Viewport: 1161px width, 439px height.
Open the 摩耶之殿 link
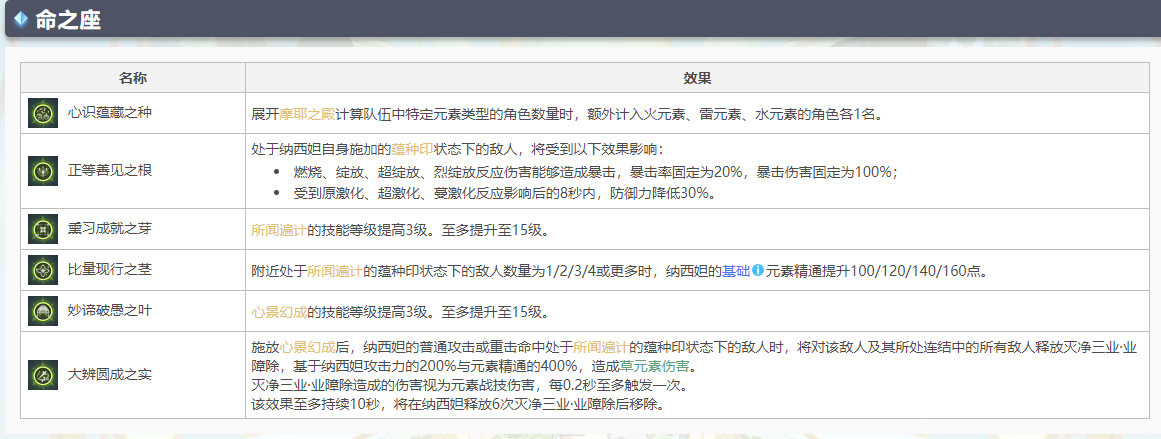coord(306,113)
